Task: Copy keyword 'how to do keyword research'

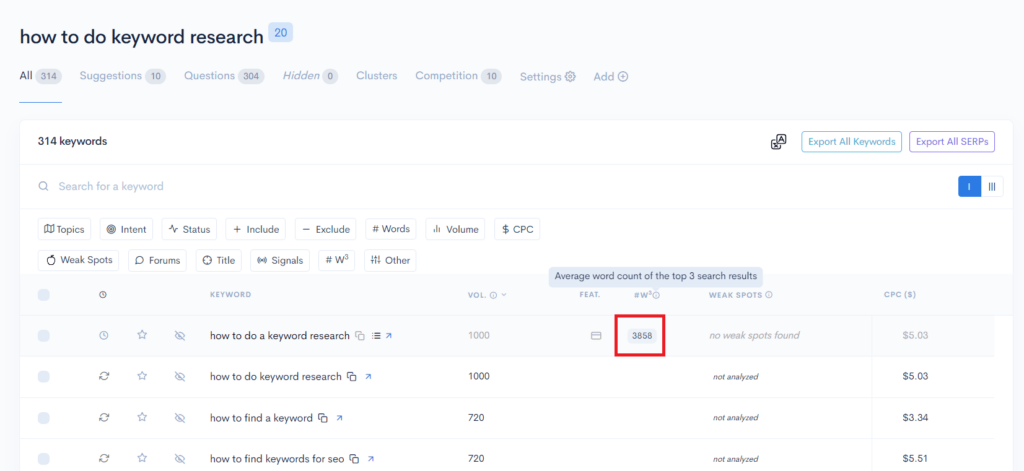Action: coord(352,377)
